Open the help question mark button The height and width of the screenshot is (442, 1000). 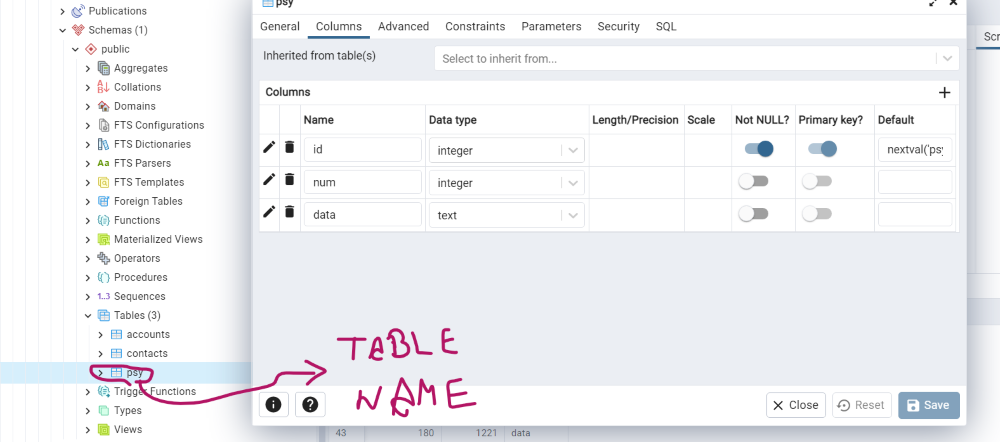(310, 405)
